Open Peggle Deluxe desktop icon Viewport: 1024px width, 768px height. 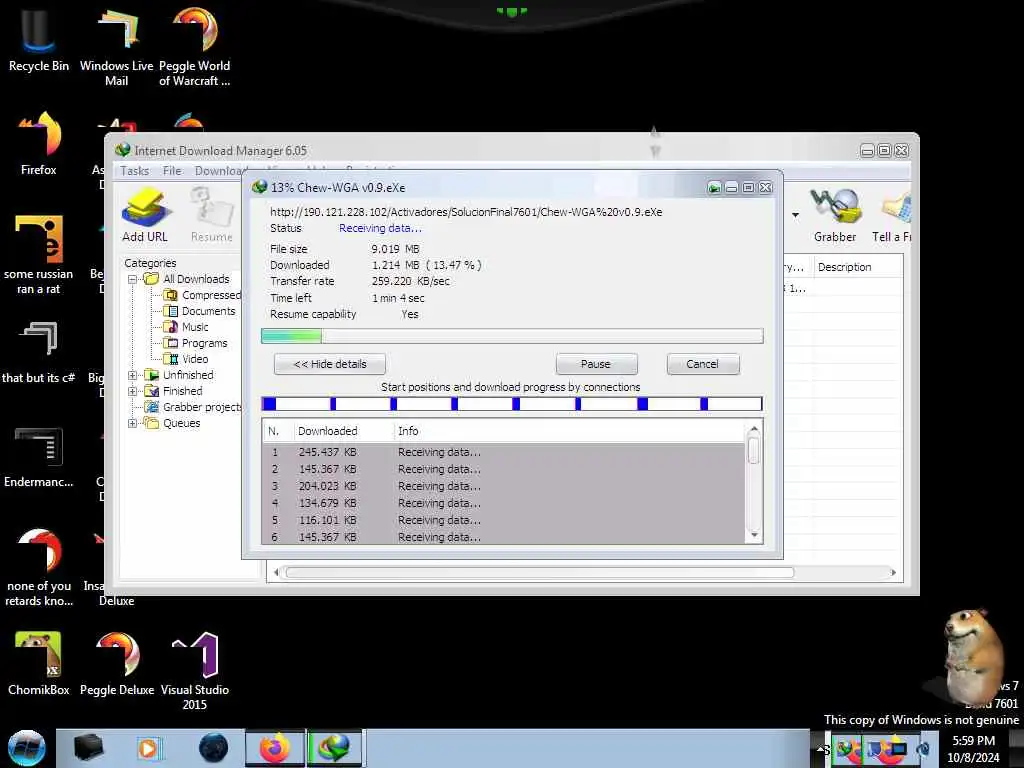(117, 664)
